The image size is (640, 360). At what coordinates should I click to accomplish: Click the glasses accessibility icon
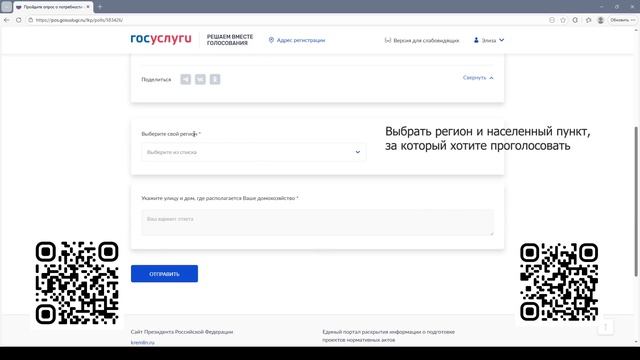point(388,40)
